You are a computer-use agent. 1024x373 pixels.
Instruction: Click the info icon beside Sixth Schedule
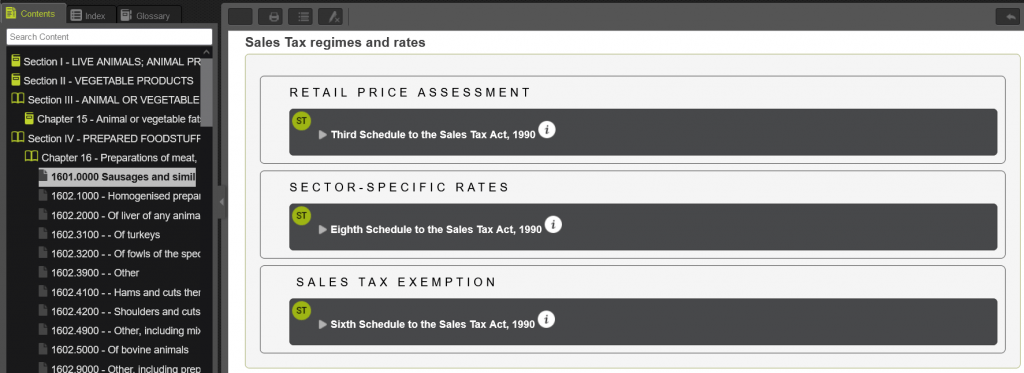(547, 320)
